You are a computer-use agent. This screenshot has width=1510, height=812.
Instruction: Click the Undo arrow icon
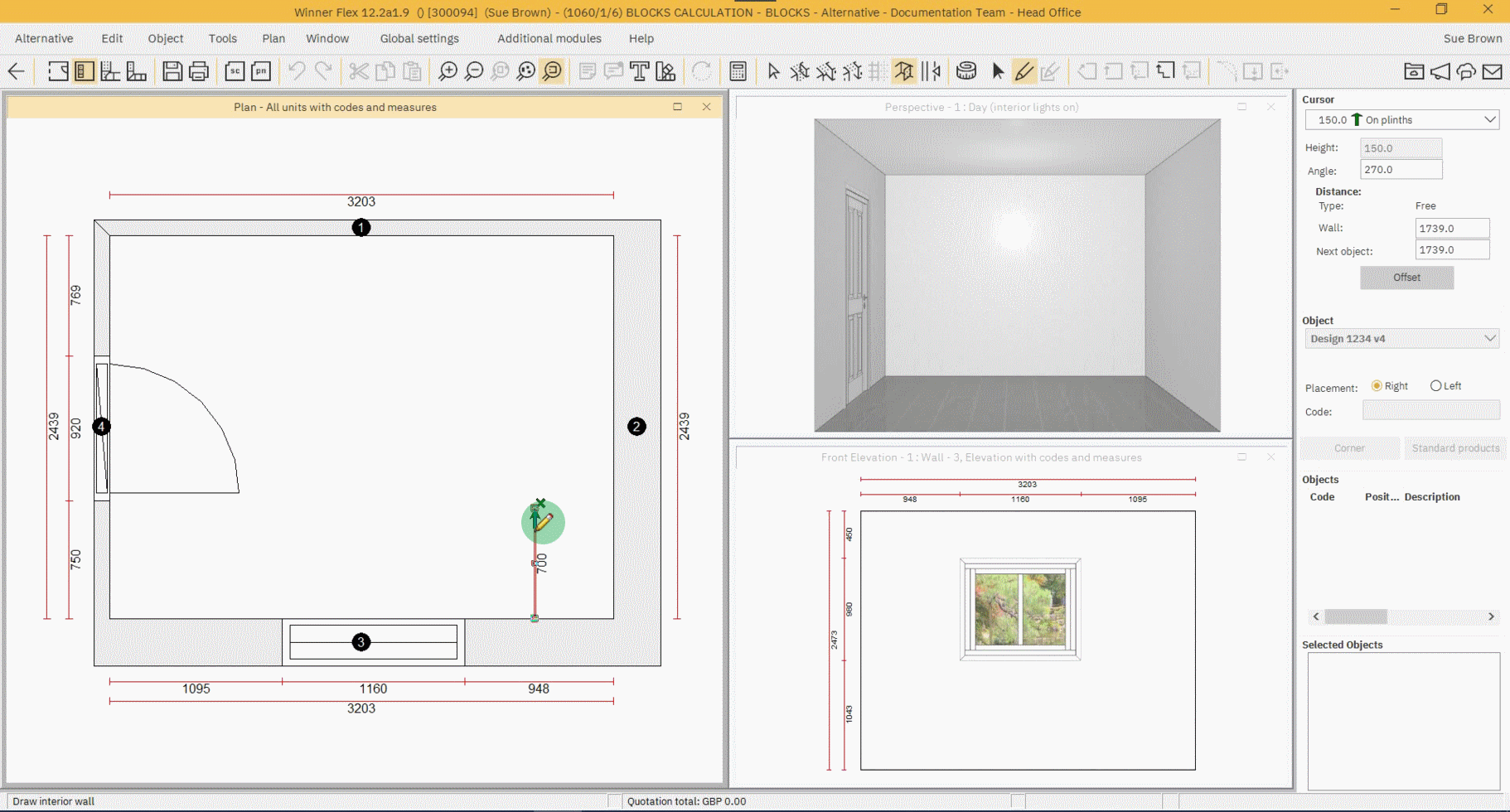click(298, 71)
